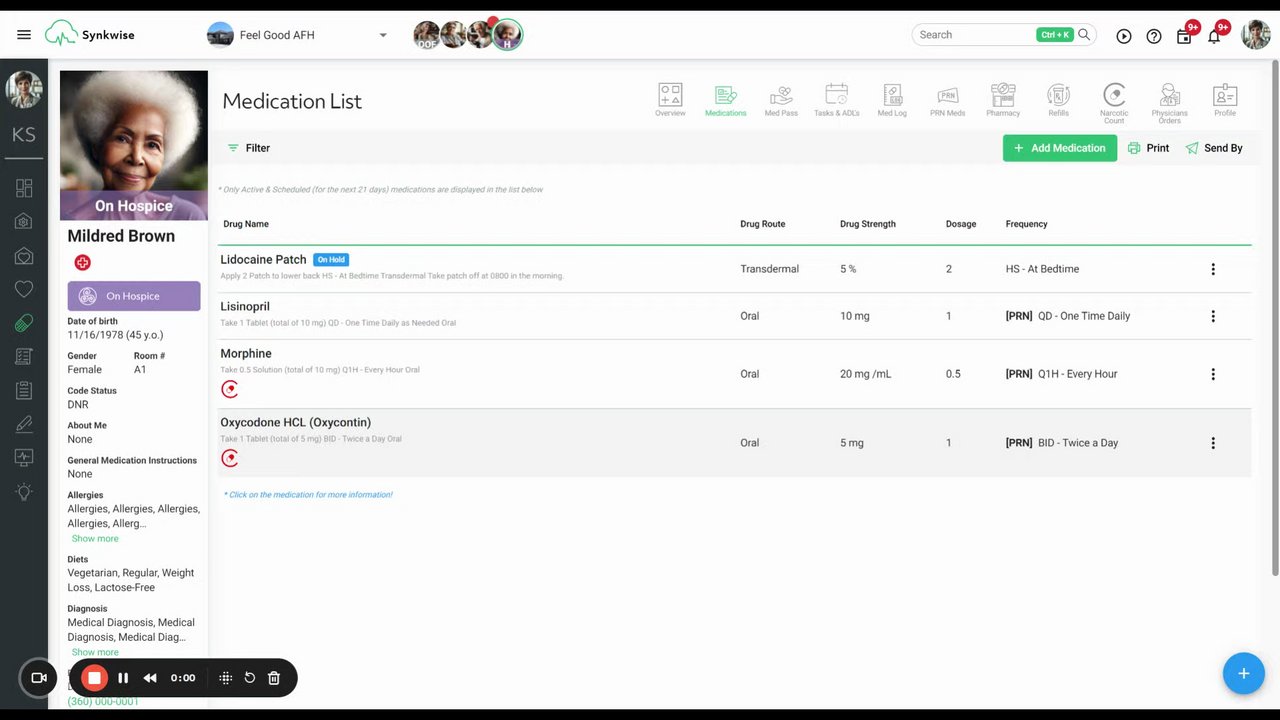Click the Print button
Image resolution: width=1280 pixels, height=720 pixels.
1148,148
